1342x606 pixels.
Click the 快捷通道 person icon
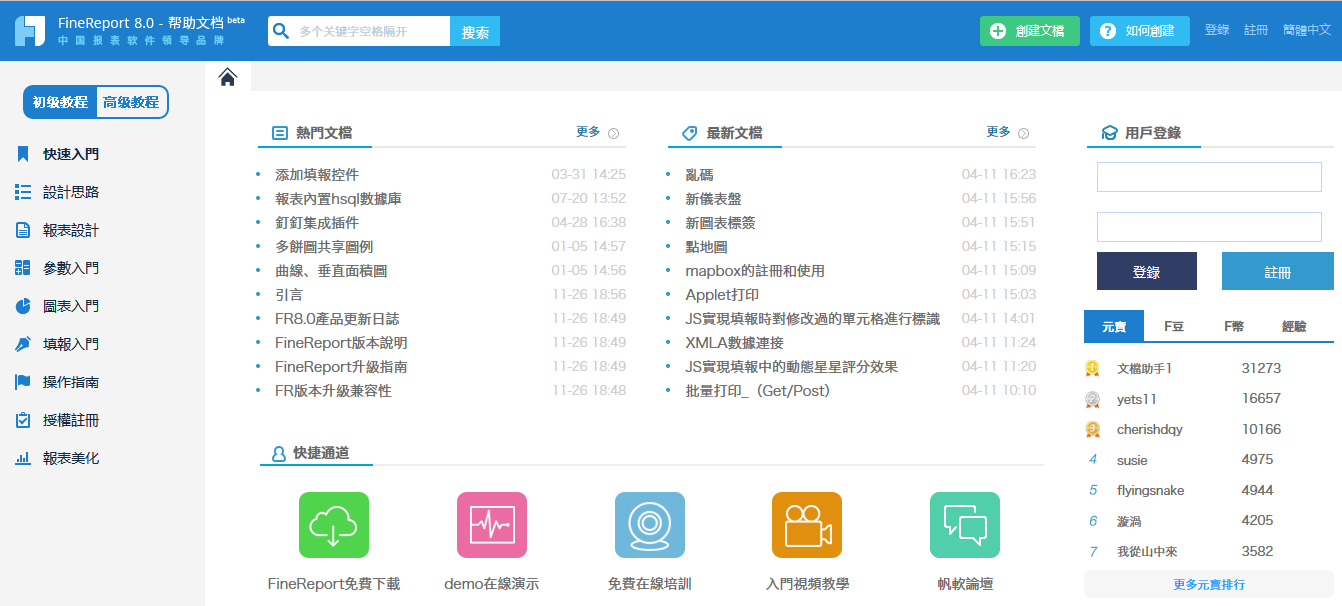pyautogui.click(x=279, y=453)
